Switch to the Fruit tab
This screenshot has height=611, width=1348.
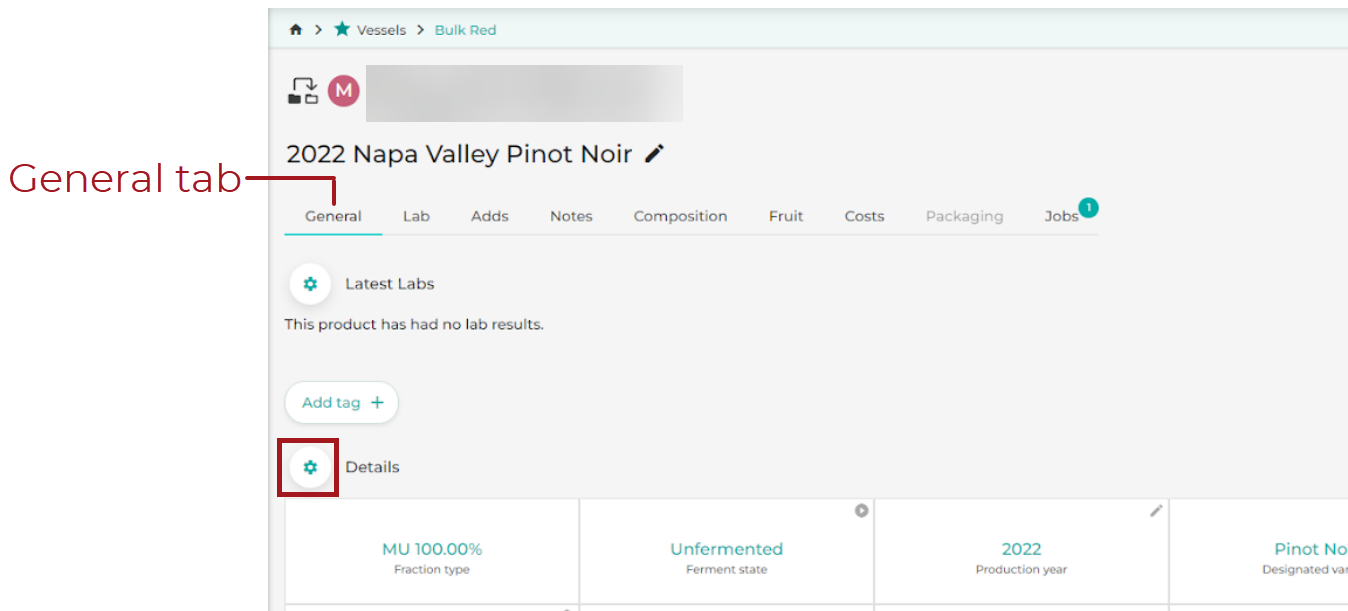pyautogui.click(x=786, y=216)
